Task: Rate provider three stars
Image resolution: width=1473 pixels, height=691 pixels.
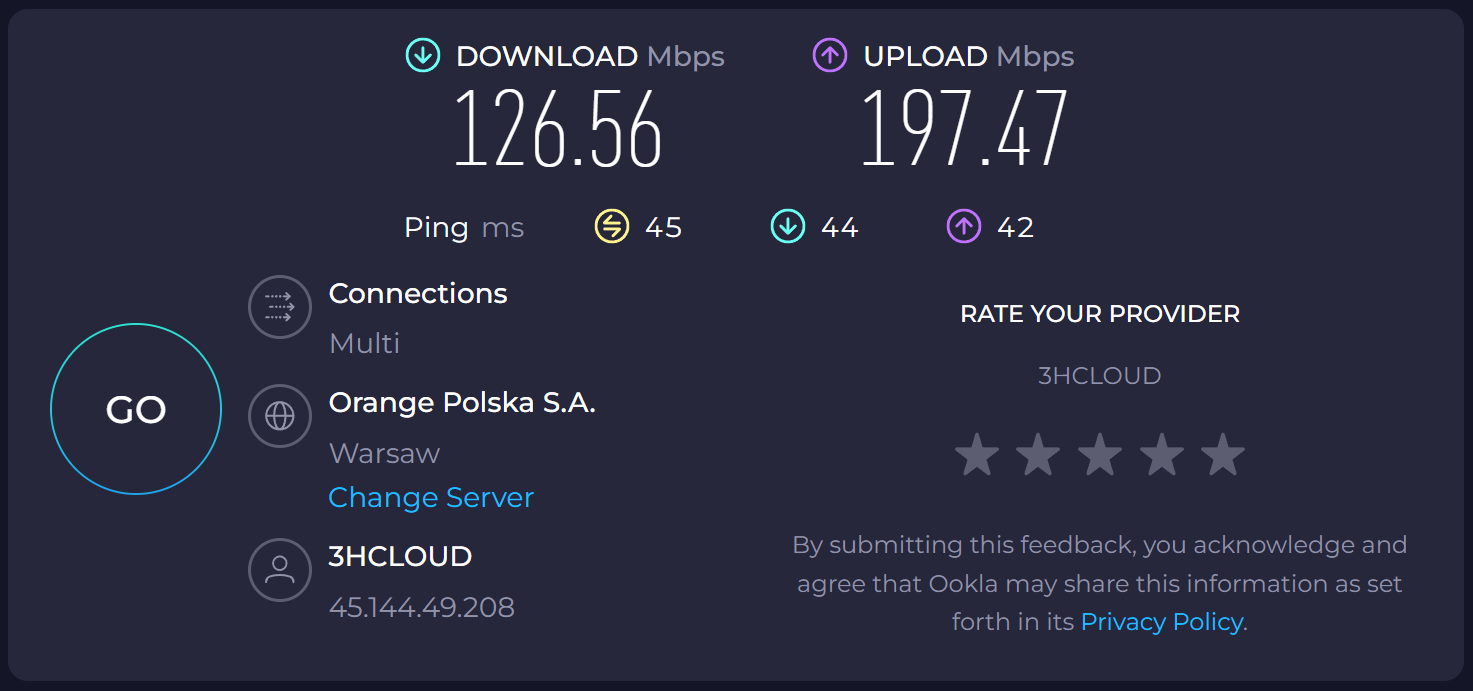Action: point(1100,455)
